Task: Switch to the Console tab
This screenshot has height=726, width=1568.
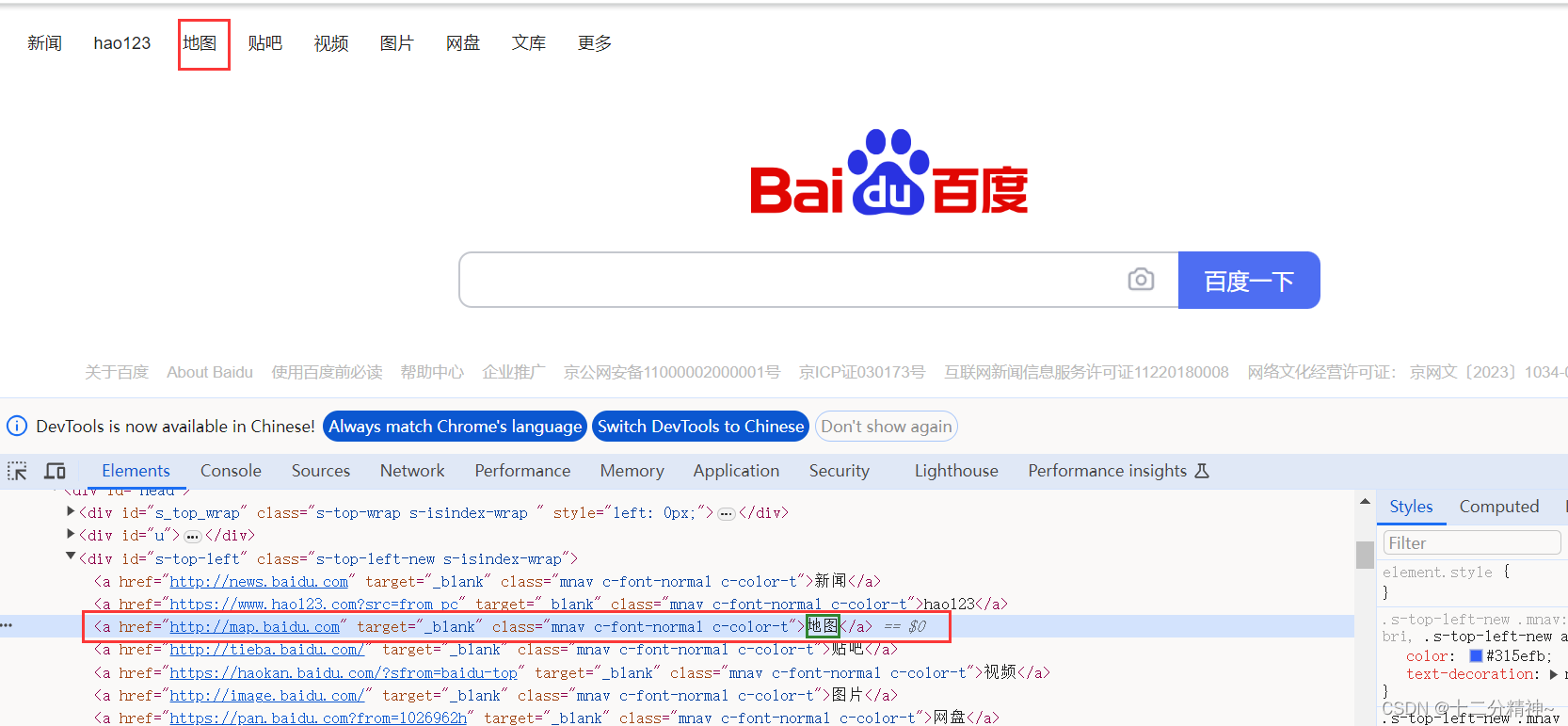Action: pos(231,471)
